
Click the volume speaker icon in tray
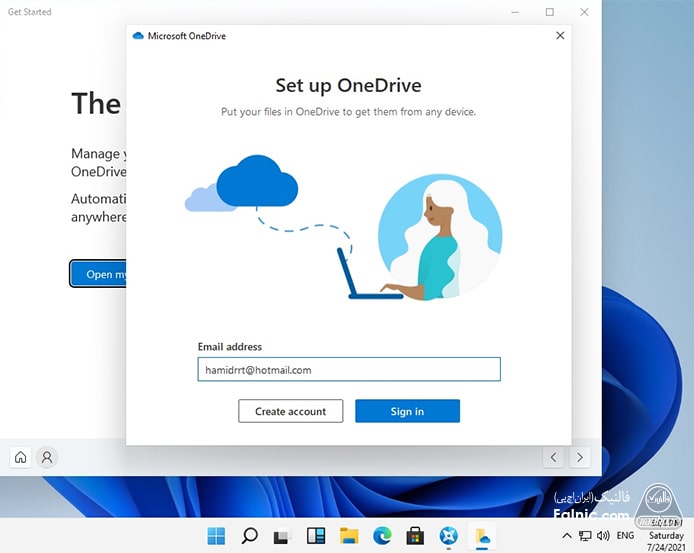tap(603, 536)
